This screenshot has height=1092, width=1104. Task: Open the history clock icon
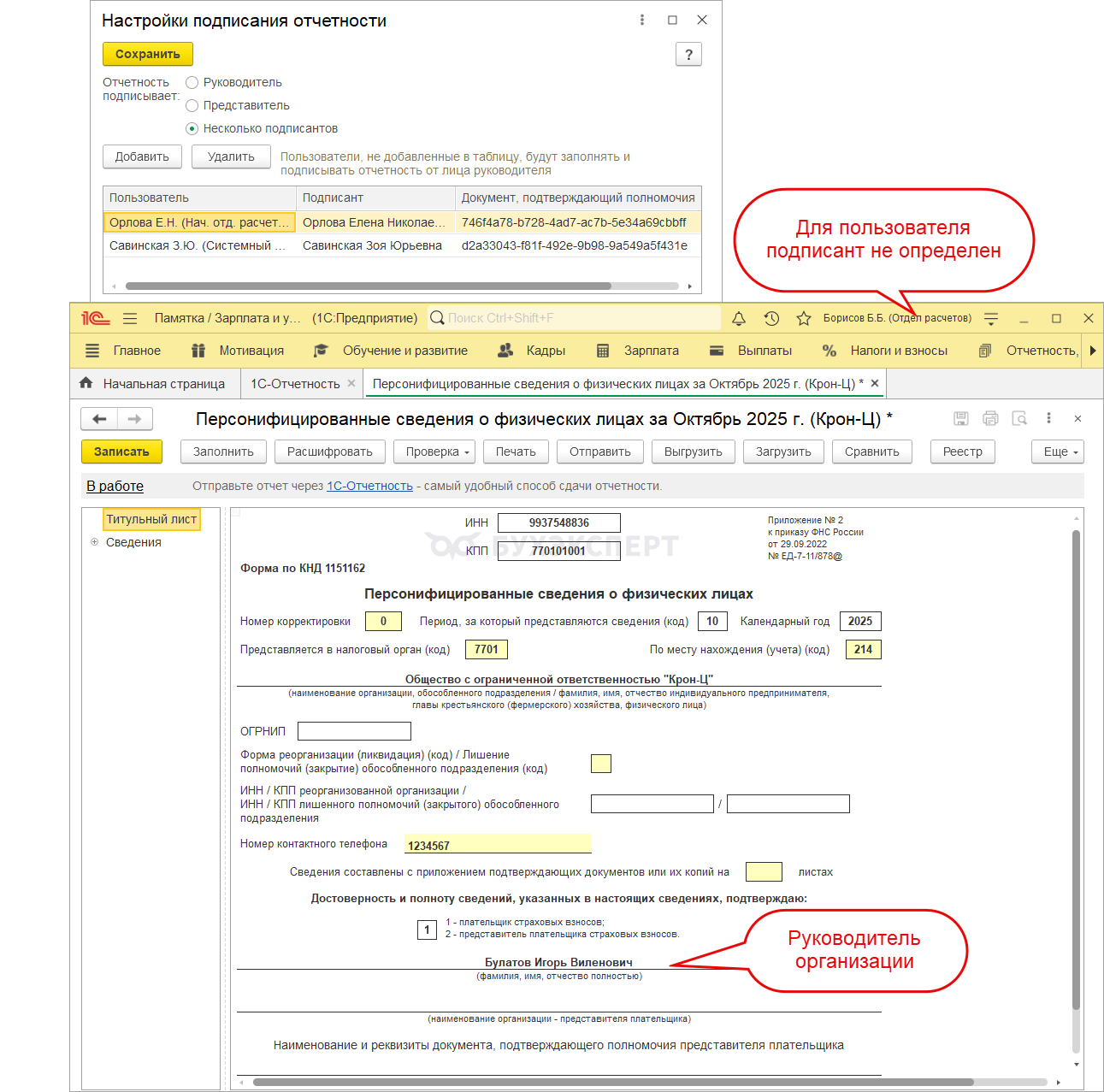[x=771, y=318]
